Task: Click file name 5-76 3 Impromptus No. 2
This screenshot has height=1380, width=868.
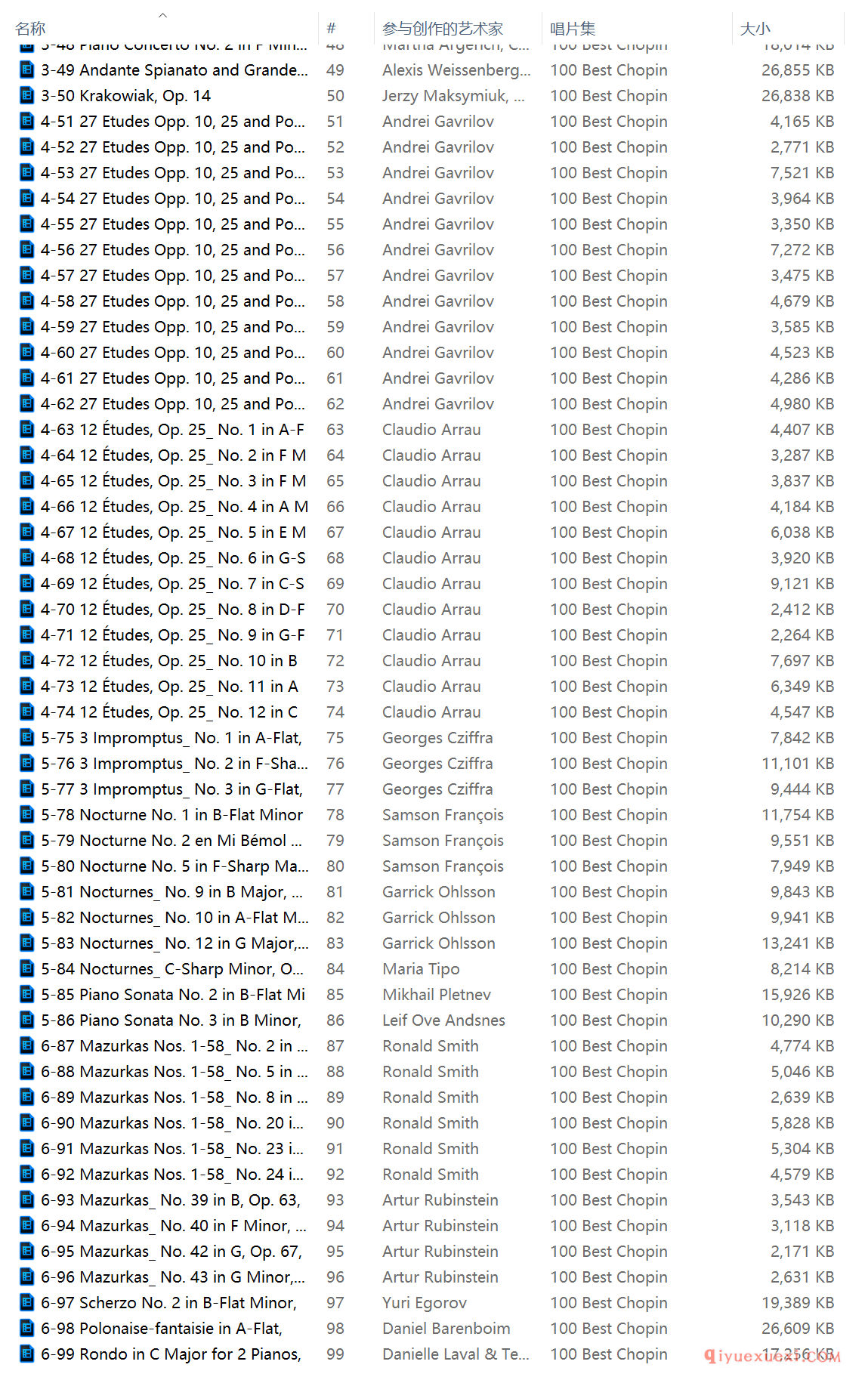Action: 175,764
